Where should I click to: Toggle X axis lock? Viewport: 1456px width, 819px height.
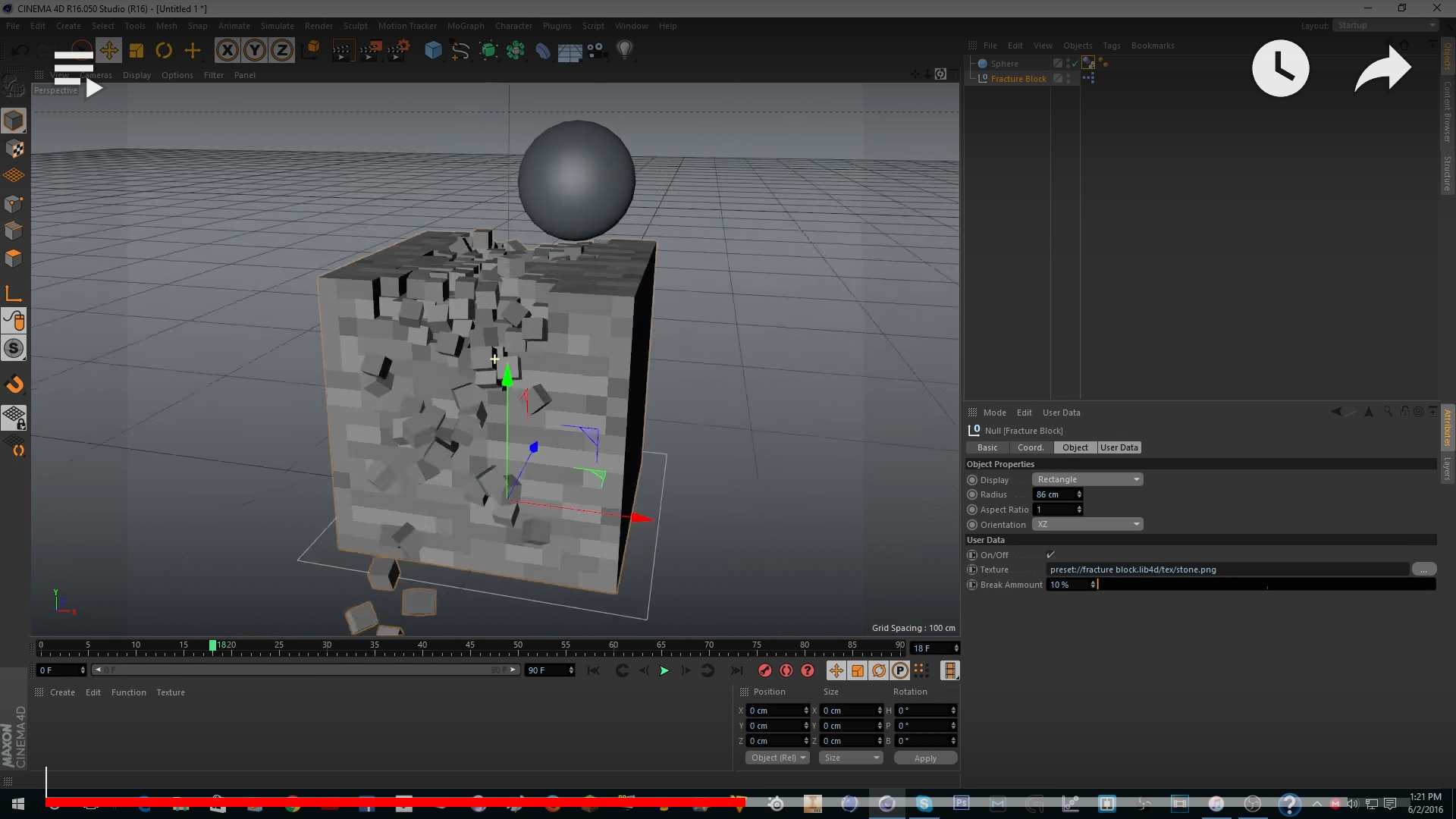point(227,51)
